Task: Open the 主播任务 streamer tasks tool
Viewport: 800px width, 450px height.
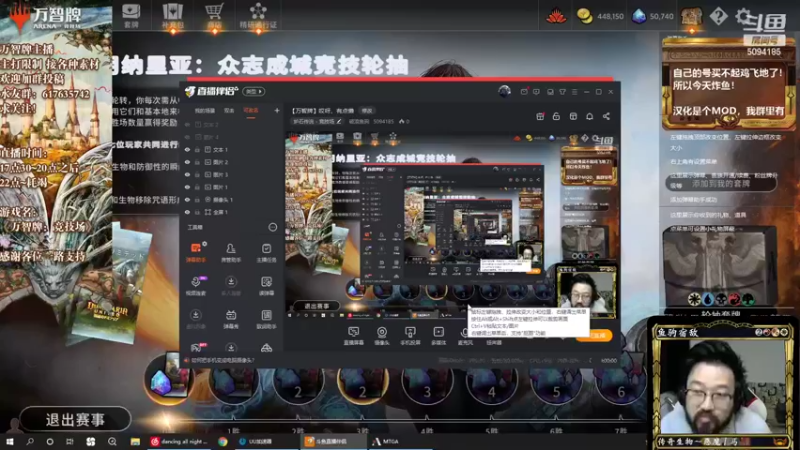Action: [266, 252]
